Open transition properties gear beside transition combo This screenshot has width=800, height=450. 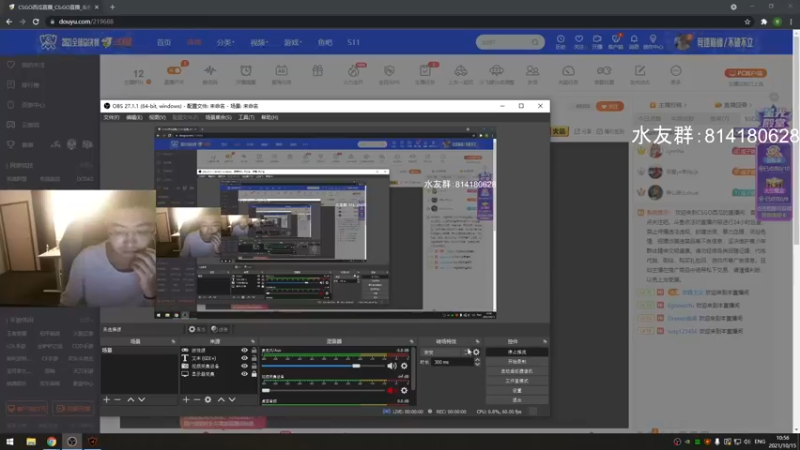click(476, 352)
